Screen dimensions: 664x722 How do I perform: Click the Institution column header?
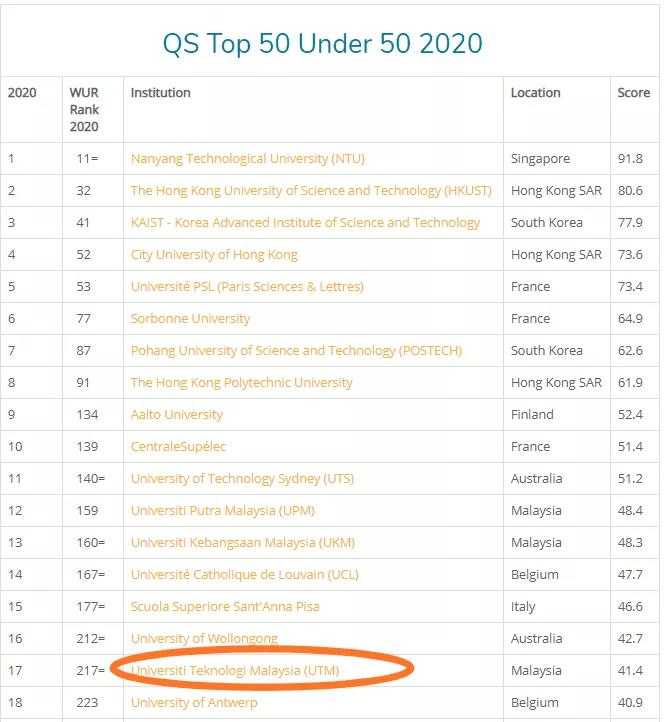tap(161, 93)
